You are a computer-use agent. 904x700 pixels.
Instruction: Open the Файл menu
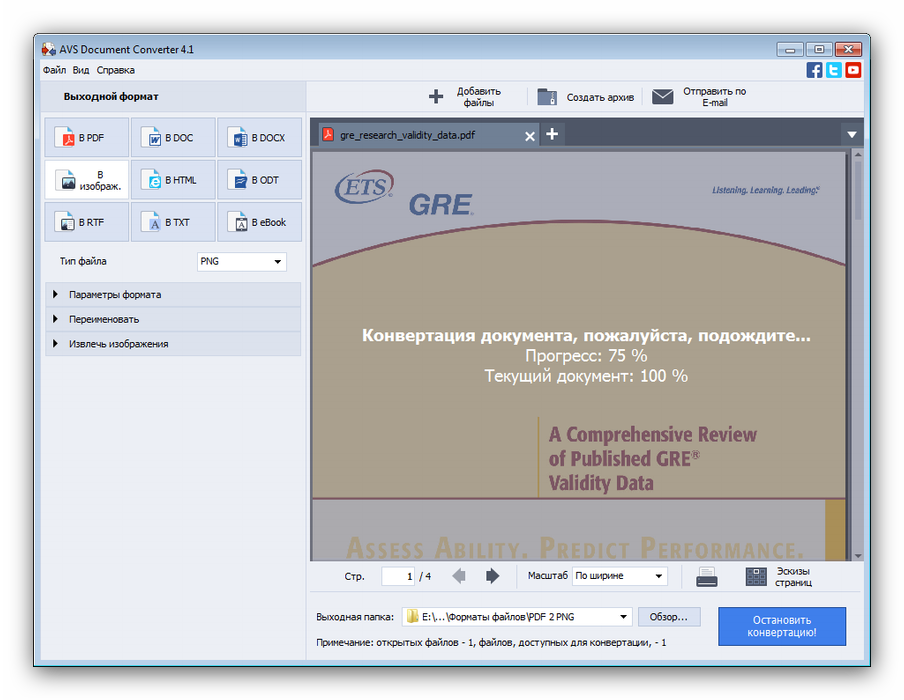pyautogui.click(x=54, y=70)
